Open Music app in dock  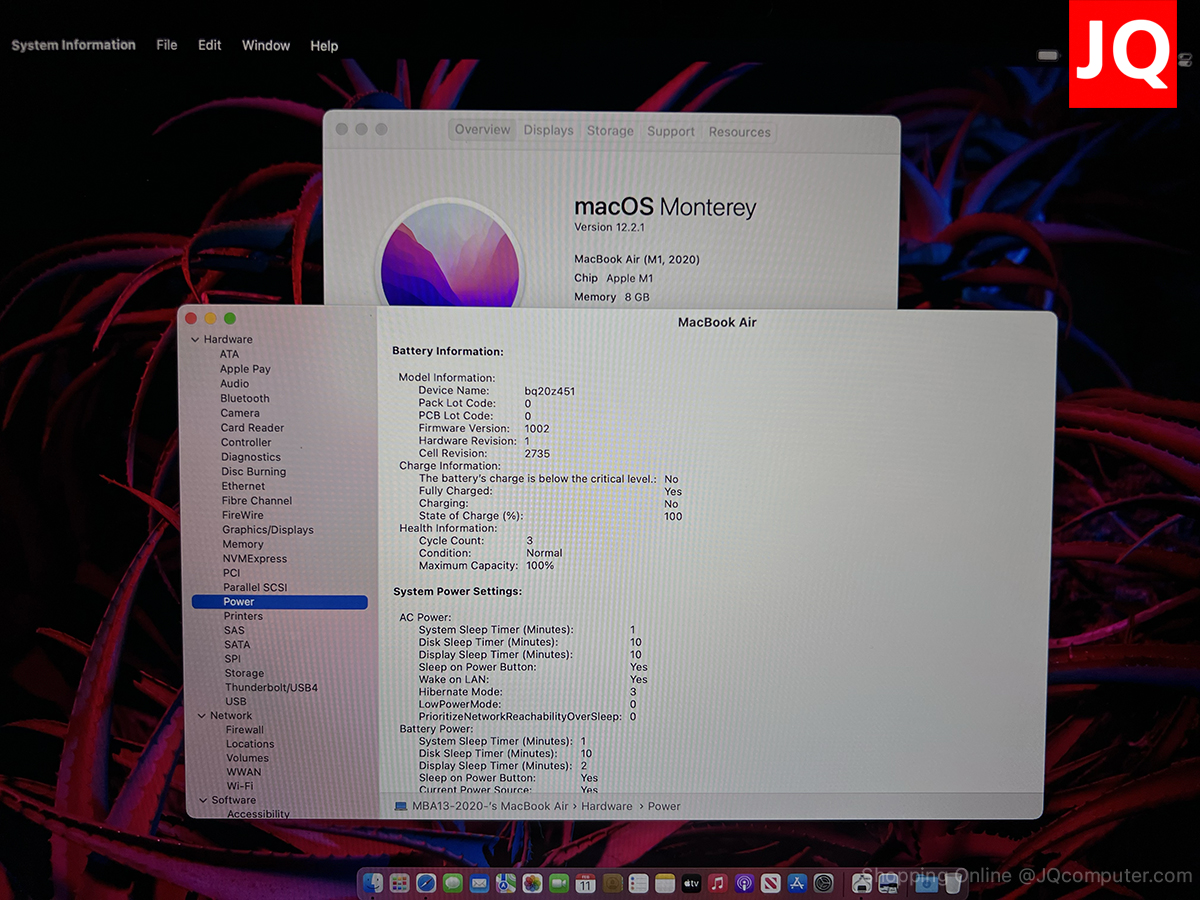[718, 883]
